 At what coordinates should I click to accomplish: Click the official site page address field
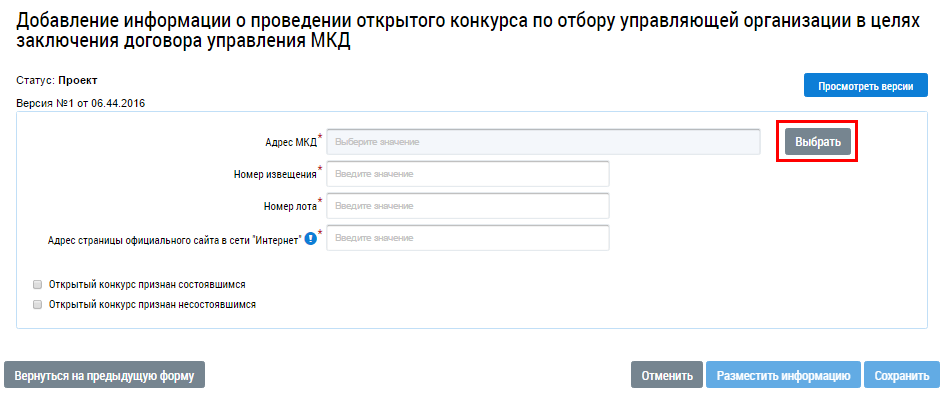[468, 238]
